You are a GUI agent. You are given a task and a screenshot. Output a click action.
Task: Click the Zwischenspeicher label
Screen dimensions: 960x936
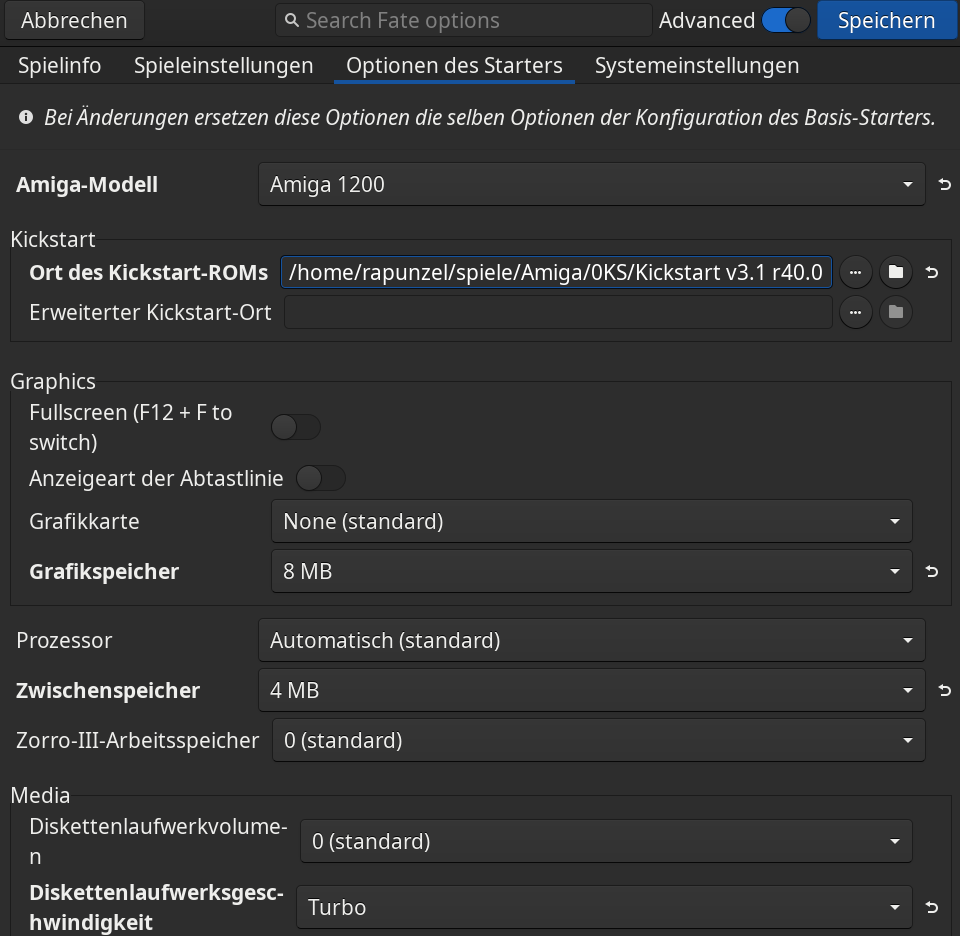(108, 691)
